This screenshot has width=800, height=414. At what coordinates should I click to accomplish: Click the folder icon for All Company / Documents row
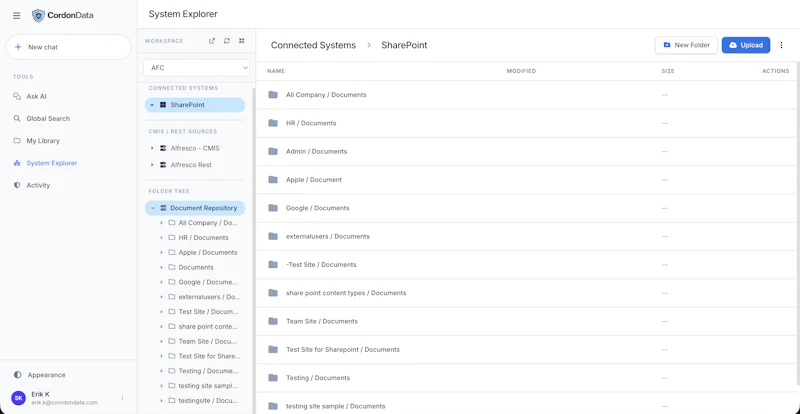[x=273, y=94]
